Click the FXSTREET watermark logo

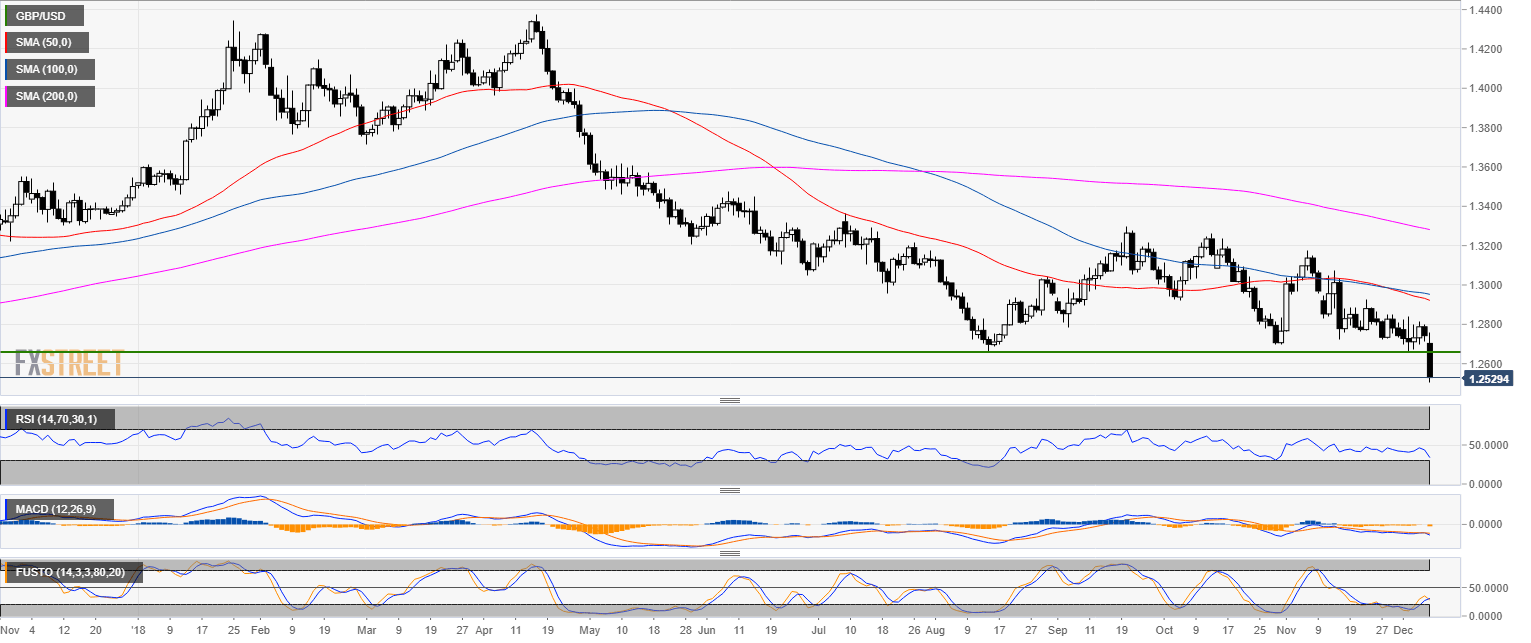[x=68, y=362]
